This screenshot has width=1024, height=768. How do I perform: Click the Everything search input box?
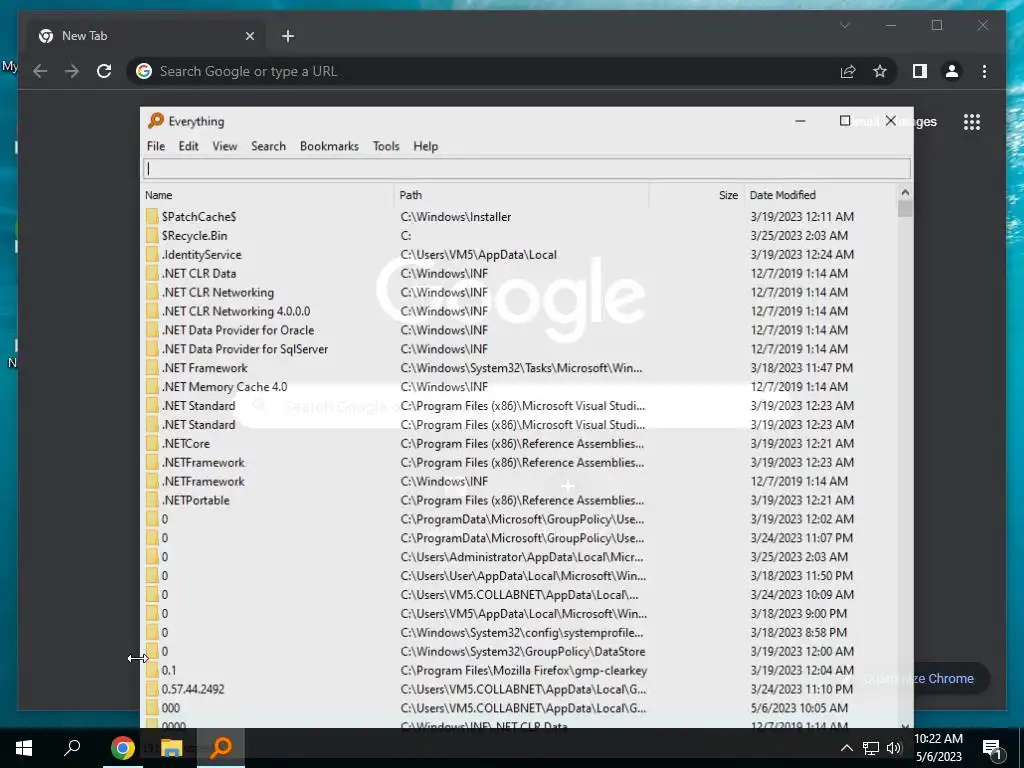(526, 168)
